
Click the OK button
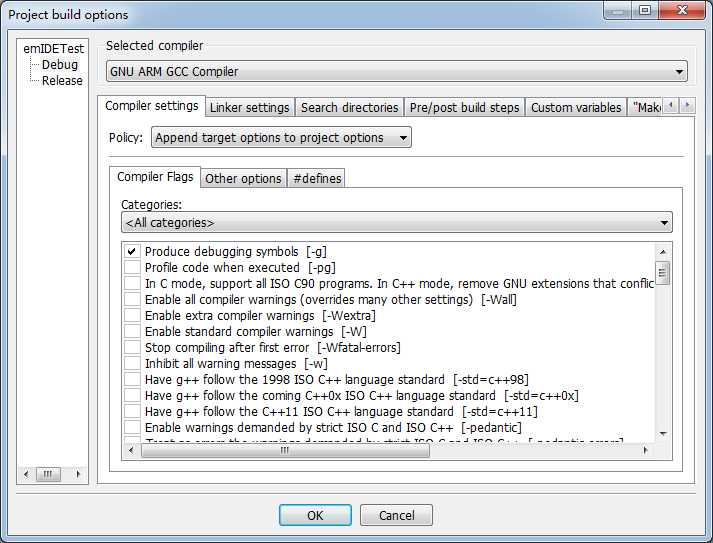pos(315,516)
